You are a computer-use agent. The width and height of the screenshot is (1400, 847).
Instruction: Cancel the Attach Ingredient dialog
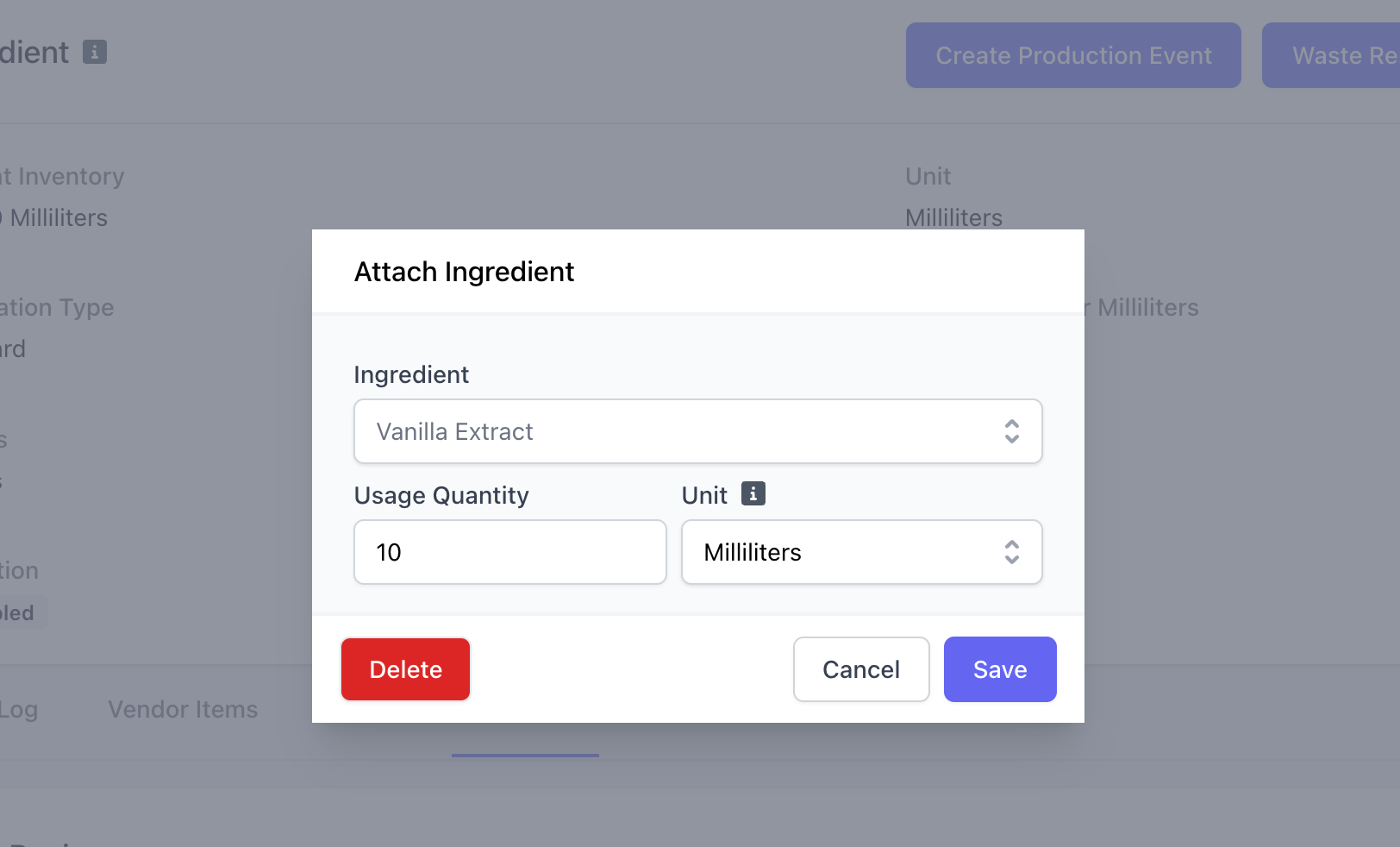[x=861, y=669]
